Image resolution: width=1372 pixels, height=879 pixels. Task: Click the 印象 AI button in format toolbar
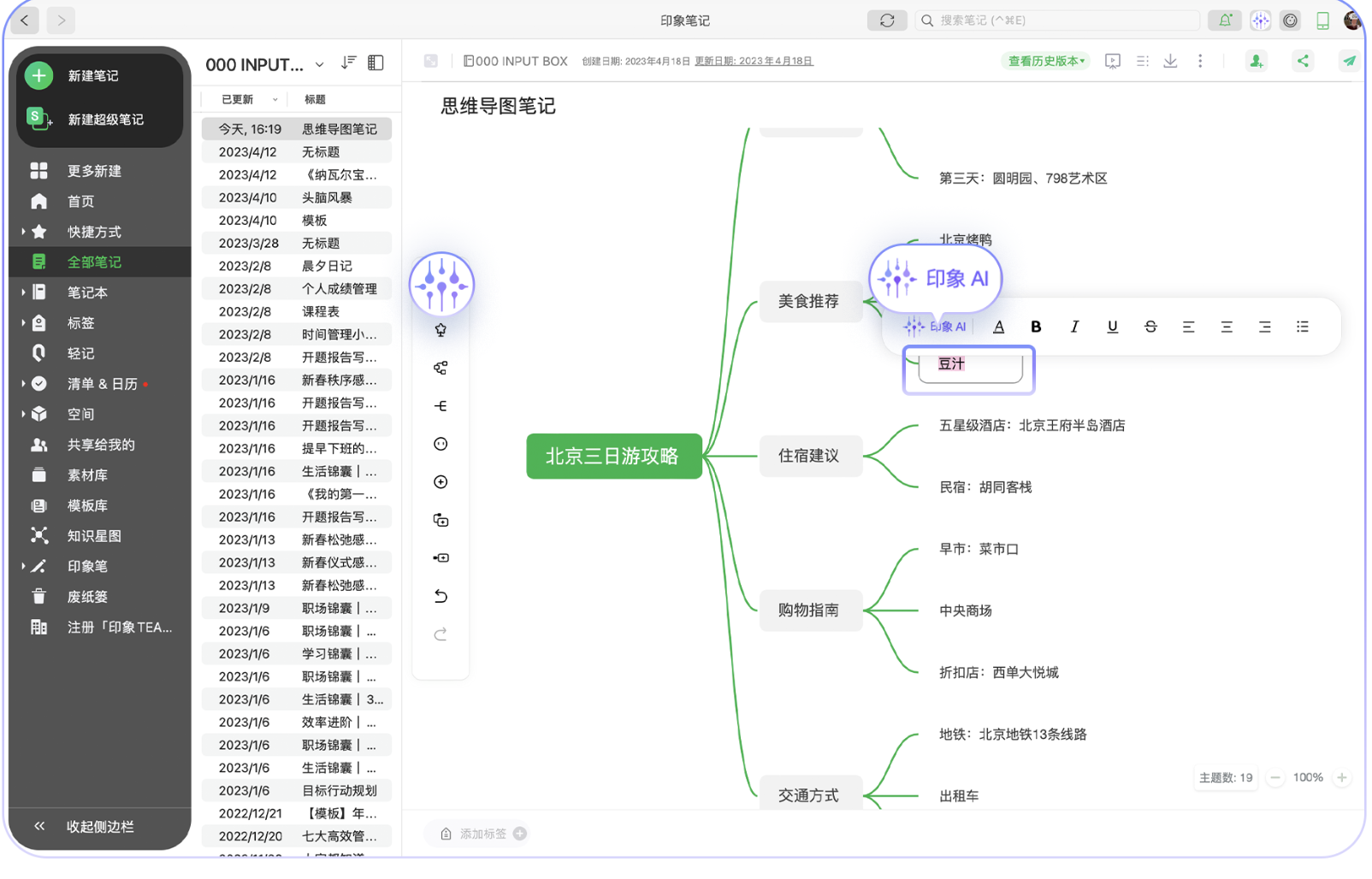click(x=935, y=327)
